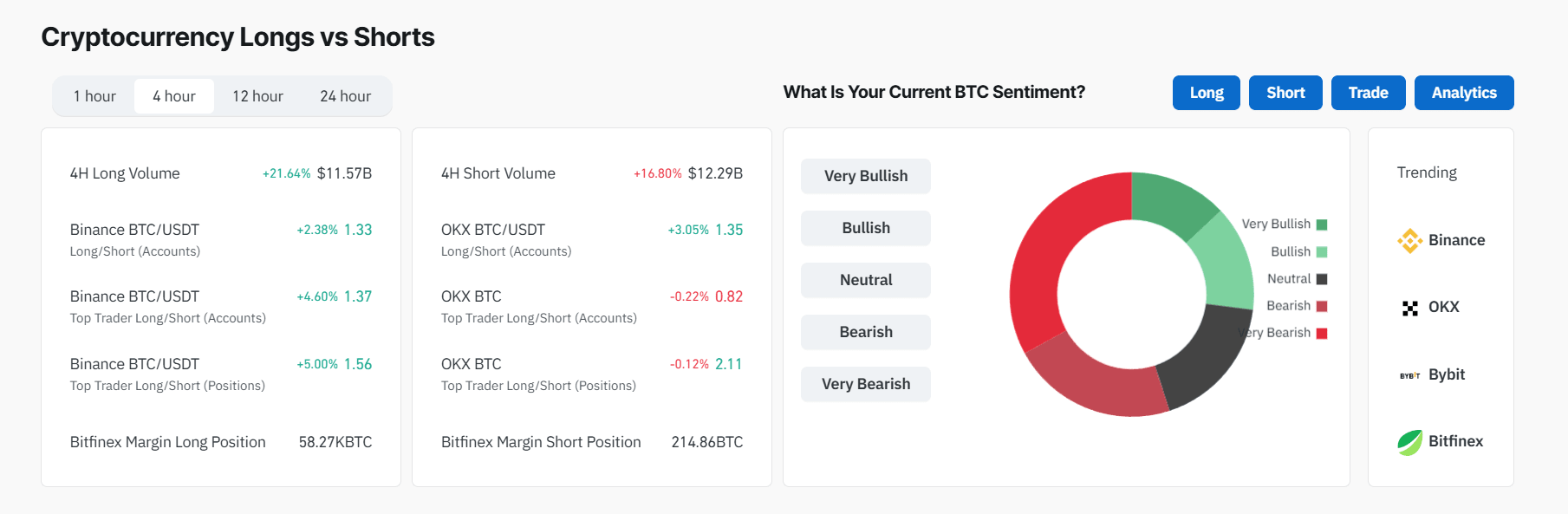Screen dimensions: 1568x514
Task: Select the 1 hour timeframe tab
Action: [x=94, y=96]
